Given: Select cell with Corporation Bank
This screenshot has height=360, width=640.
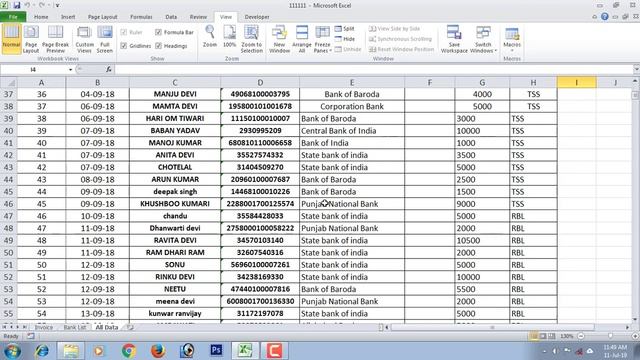Looking at the screenshot, I should [352, 107].
